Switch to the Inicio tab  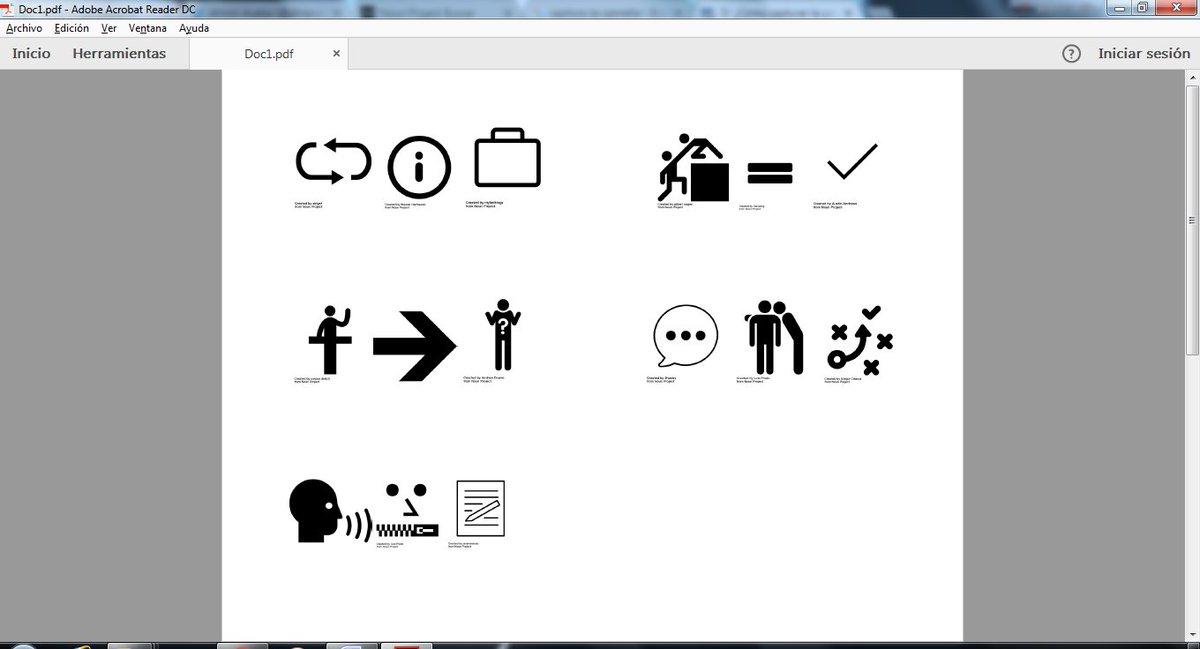pyautogui.click(x=31, y=53)
